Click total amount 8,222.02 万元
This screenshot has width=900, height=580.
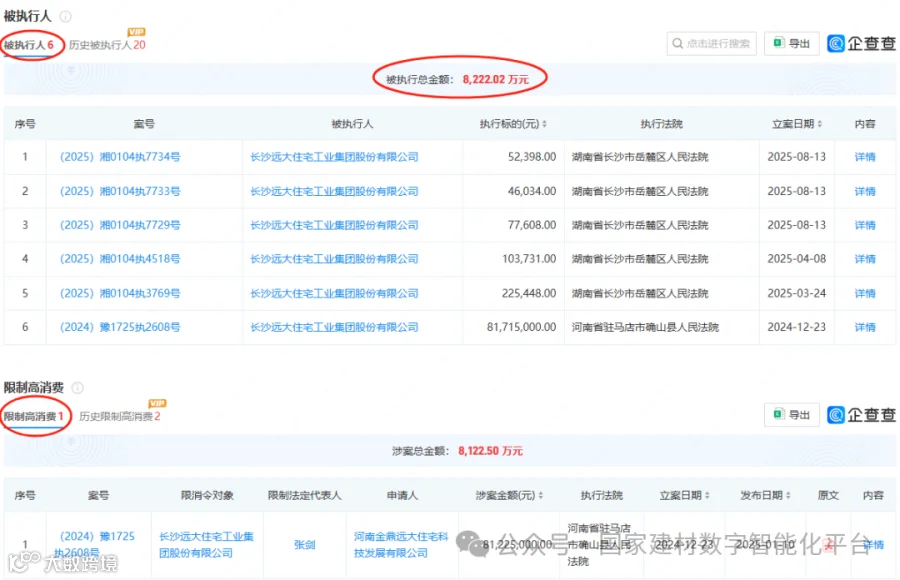[x=495, y=79]
